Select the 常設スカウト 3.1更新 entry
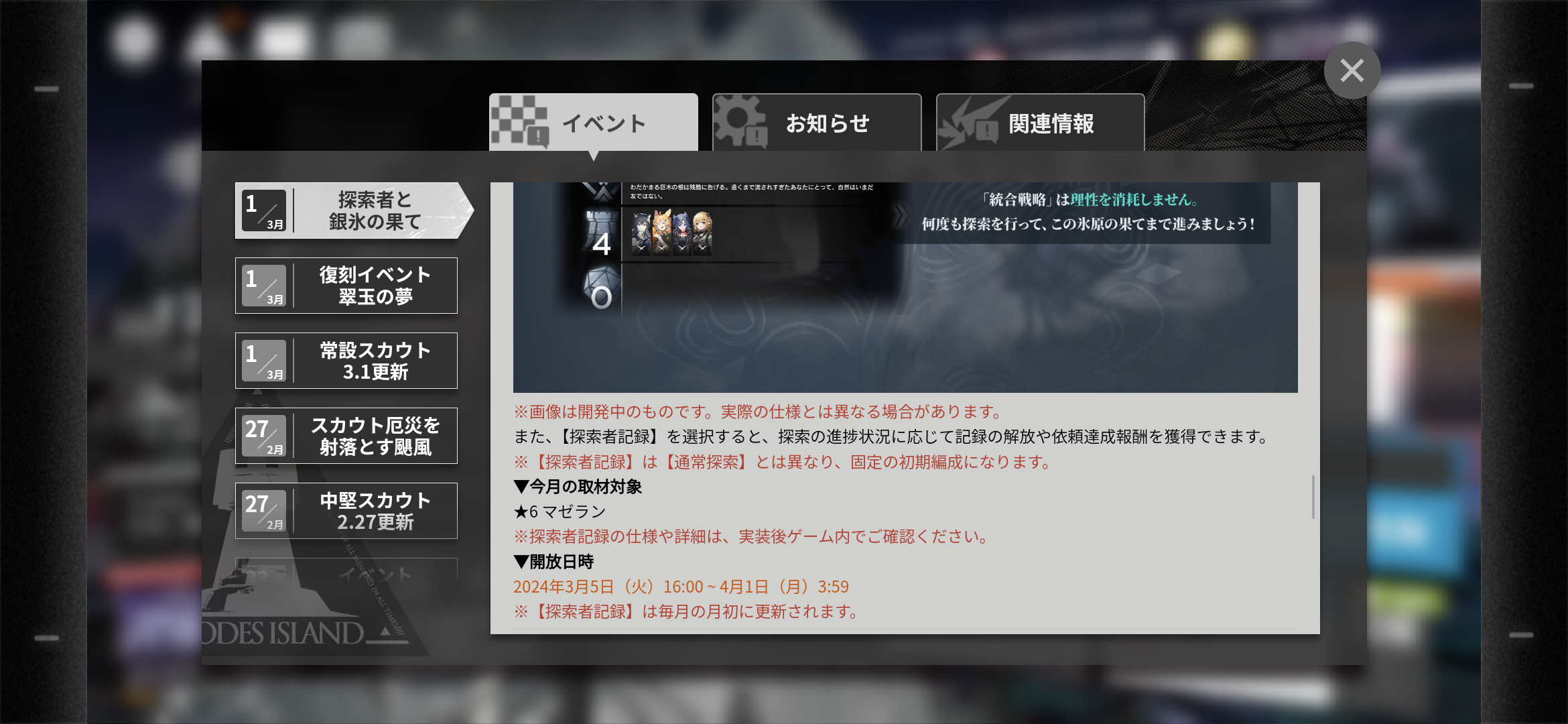This screenshot has height=724, width=1568. tap(346, 361)
